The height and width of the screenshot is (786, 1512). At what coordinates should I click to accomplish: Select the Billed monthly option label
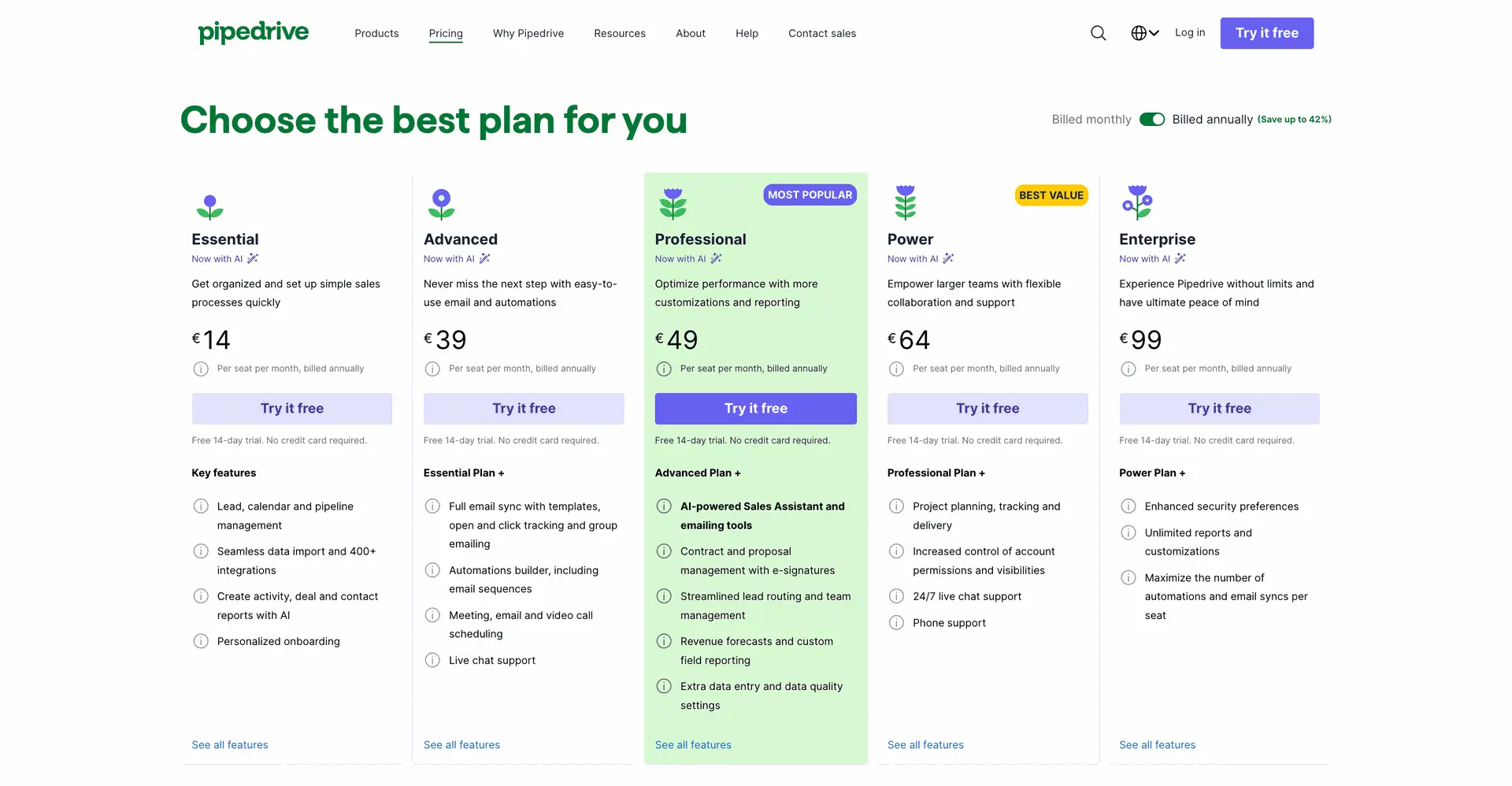(x=1091, y=120)
